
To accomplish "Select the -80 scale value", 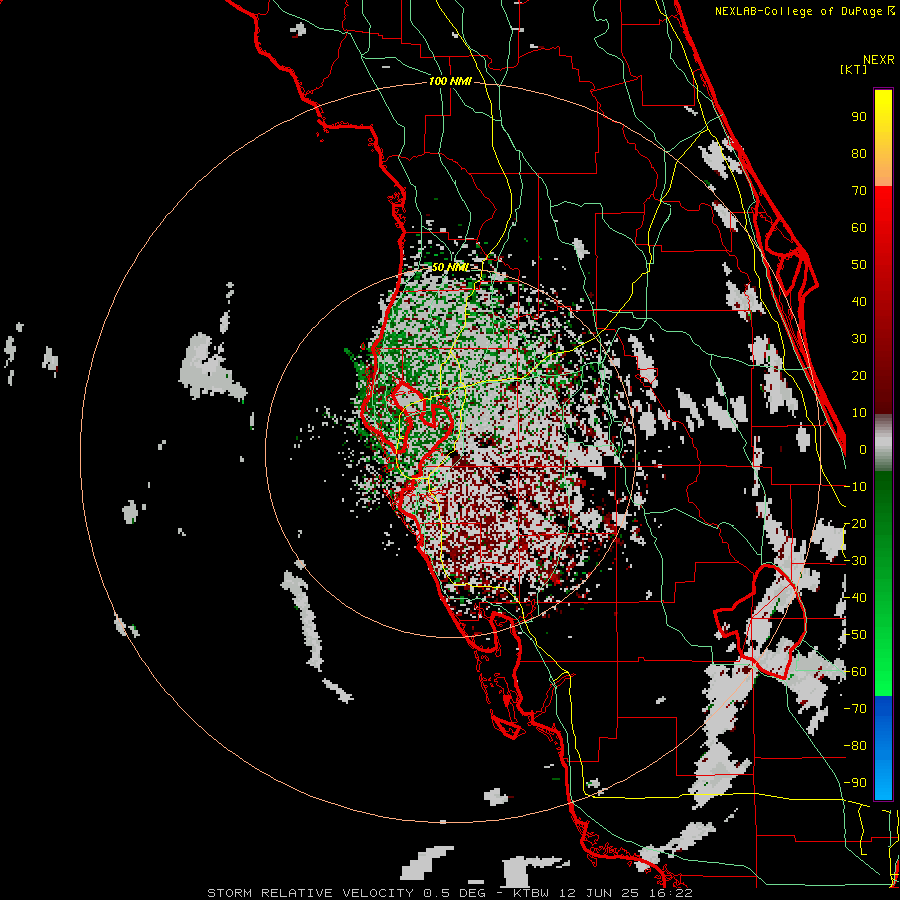I will [855, 746].
